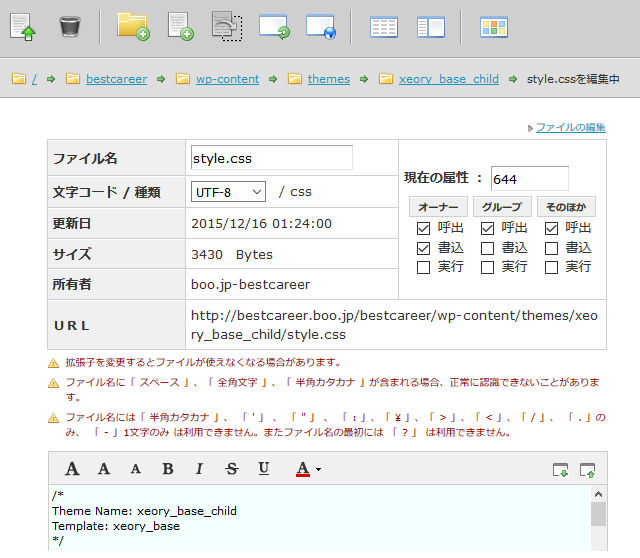Click folder icon beside bestcareer breadcrumb
Viewport: 640px width, 558px height.
pos(73,78)
